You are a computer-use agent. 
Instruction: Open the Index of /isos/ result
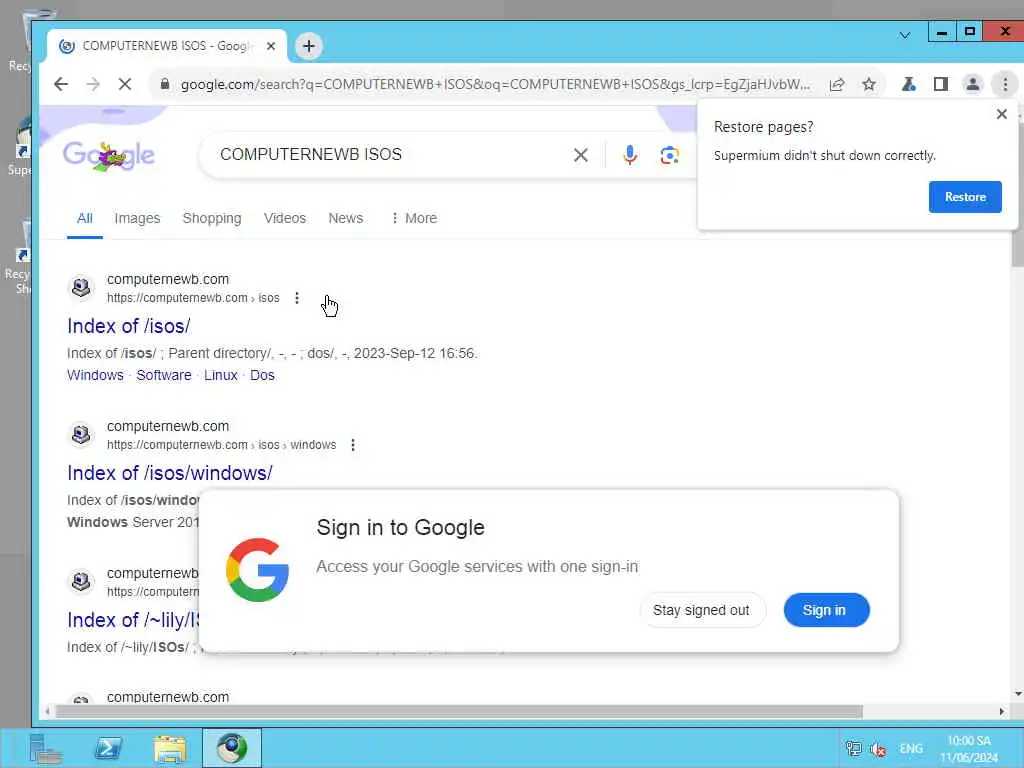pos(129,326)
